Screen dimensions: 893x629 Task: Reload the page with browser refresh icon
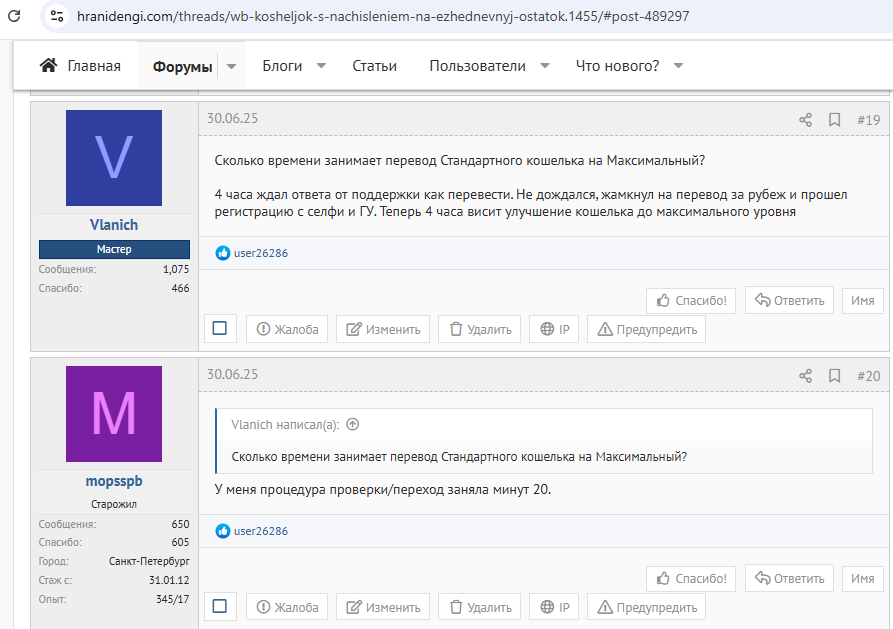pyautogui.click(x=14, y=17)
